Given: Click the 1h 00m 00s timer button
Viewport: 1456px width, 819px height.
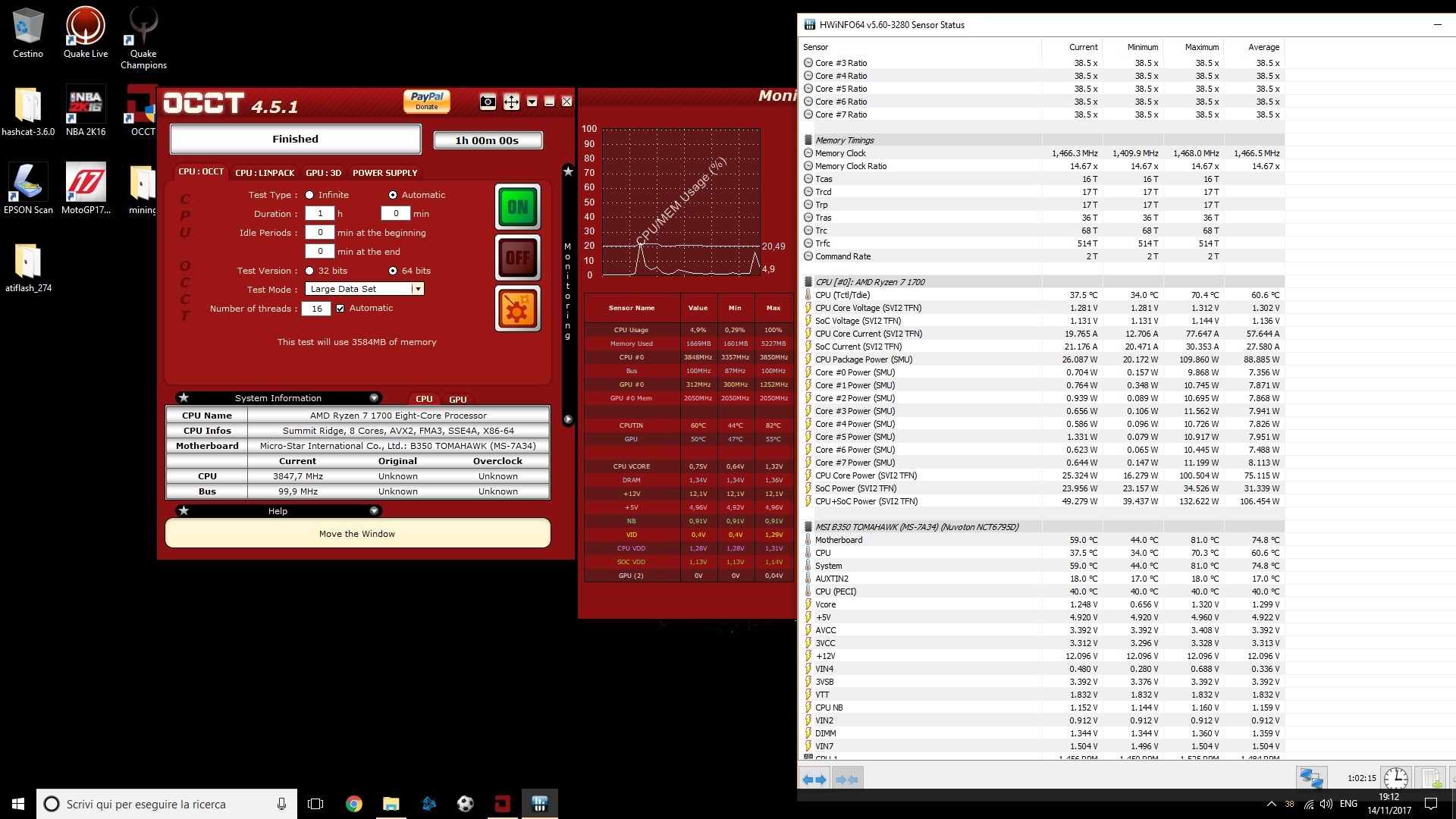Looking at the screenshot, I should (487, 140).
